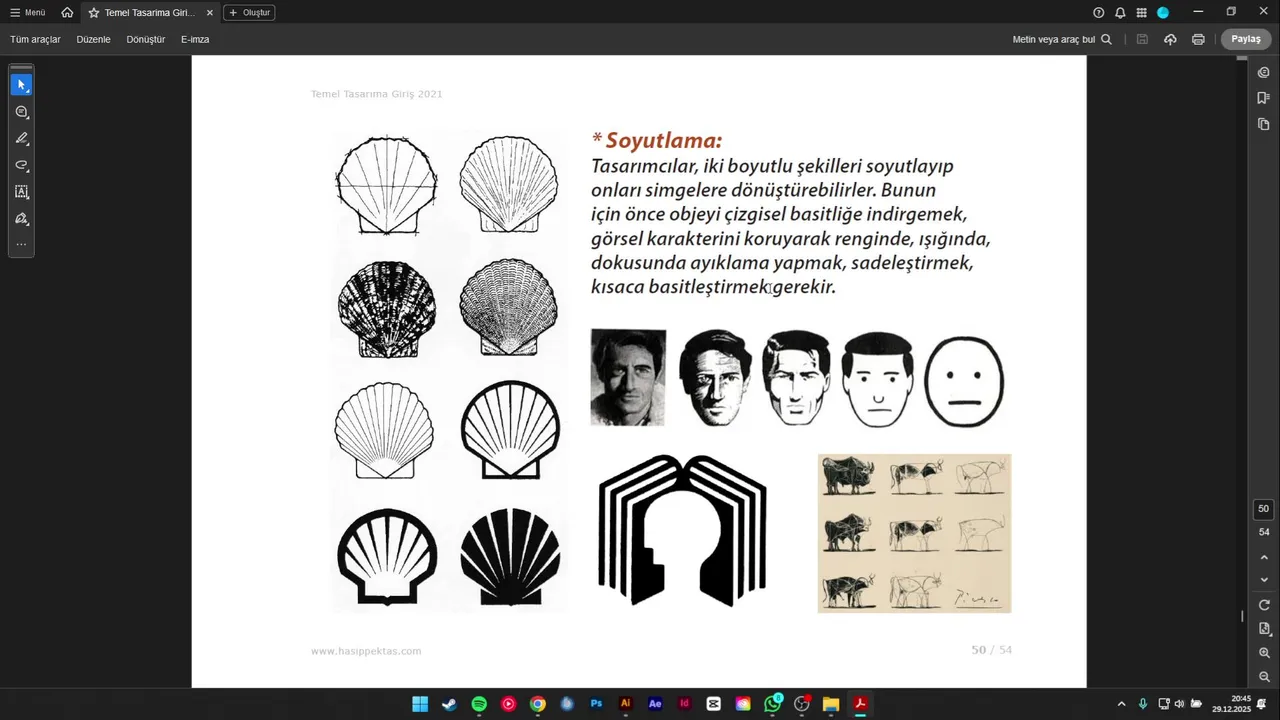Select the arrow selection tool

click(21, 85)
